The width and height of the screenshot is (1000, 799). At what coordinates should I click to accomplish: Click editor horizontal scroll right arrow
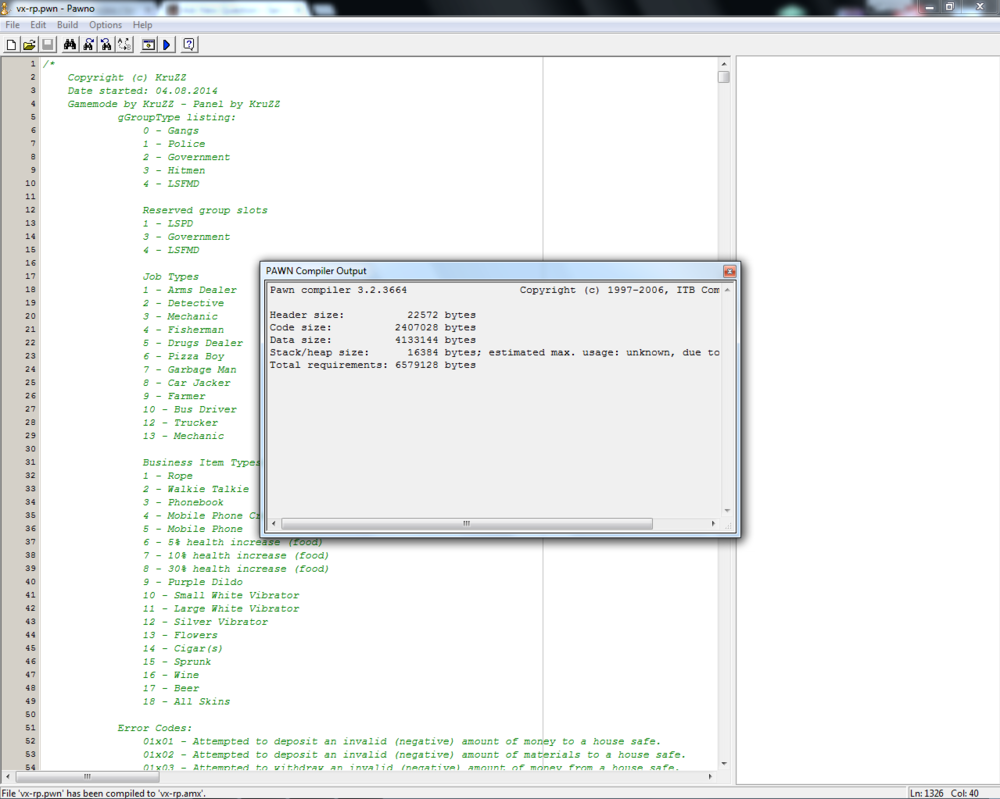(710, 777)
